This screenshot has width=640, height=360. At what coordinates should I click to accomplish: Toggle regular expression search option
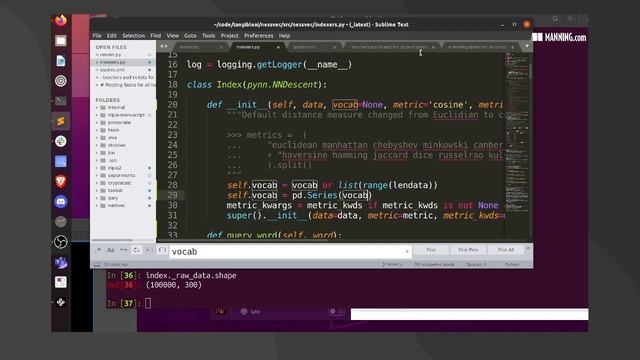click(x=99, y=250)
